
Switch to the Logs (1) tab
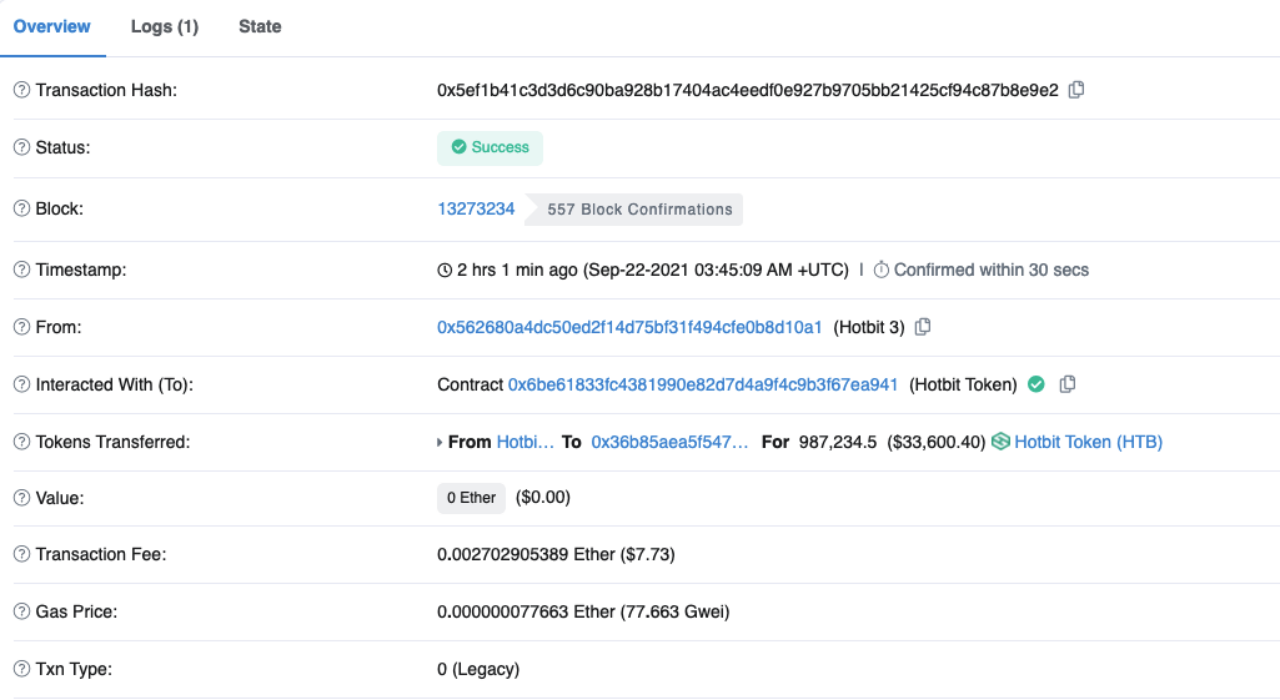click(164, 27)
